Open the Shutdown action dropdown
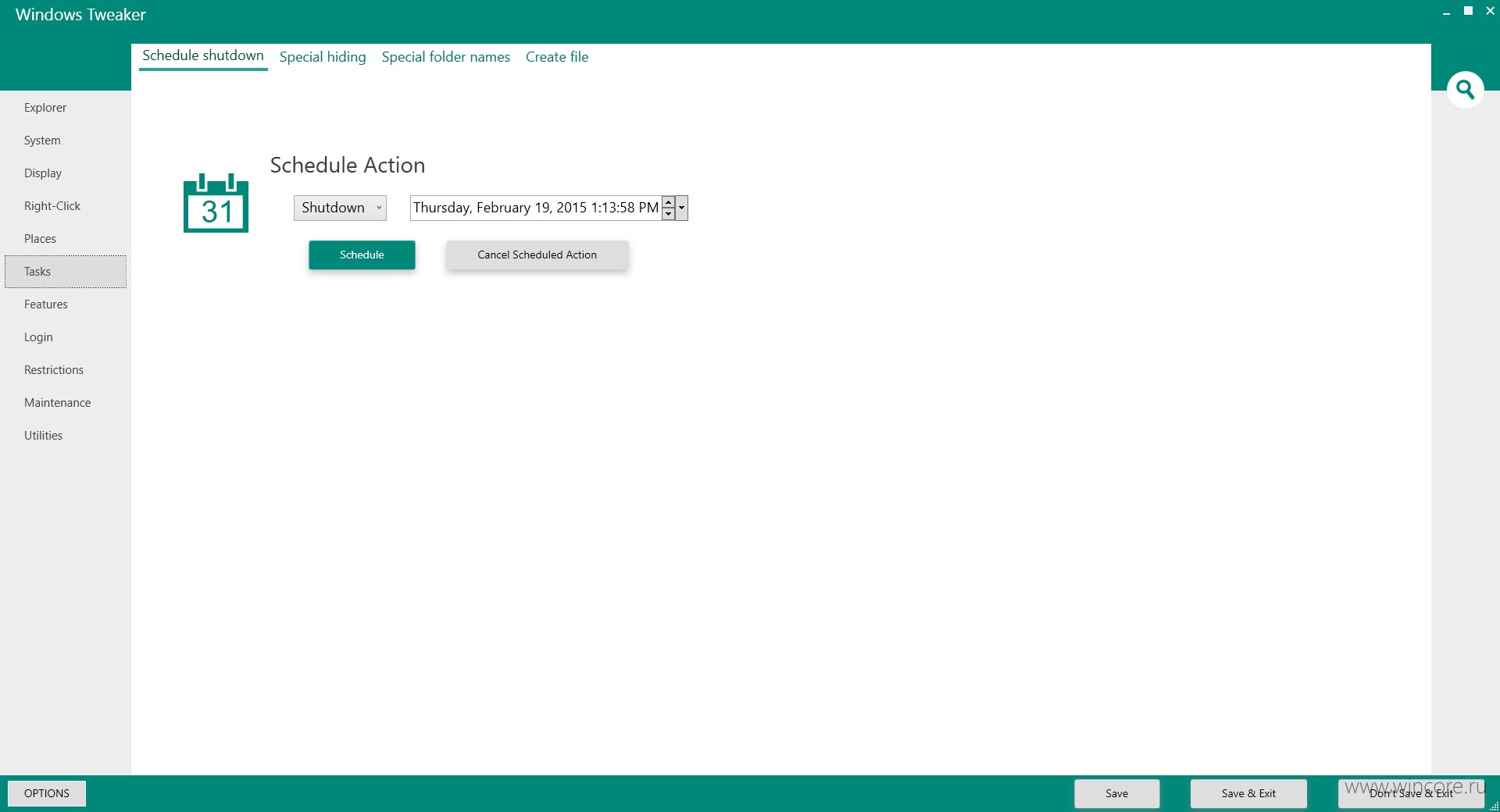Viewport: 1500px width, 812px height. coord(340,208)
